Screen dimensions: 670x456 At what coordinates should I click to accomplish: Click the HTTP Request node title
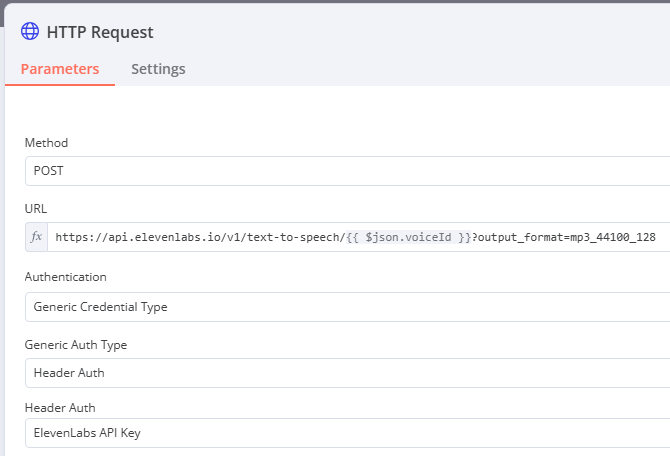(100, 32)
